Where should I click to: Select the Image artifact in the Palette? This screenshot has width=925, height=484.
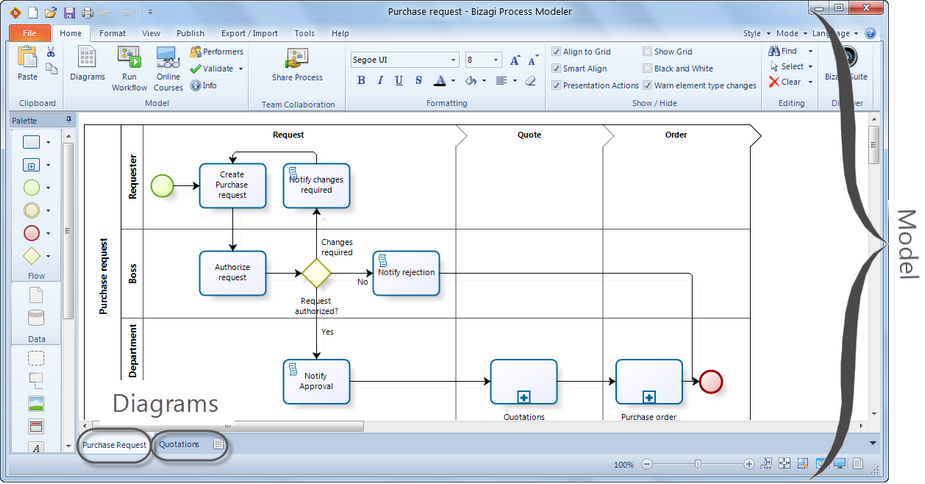click(x=36, y=404)
